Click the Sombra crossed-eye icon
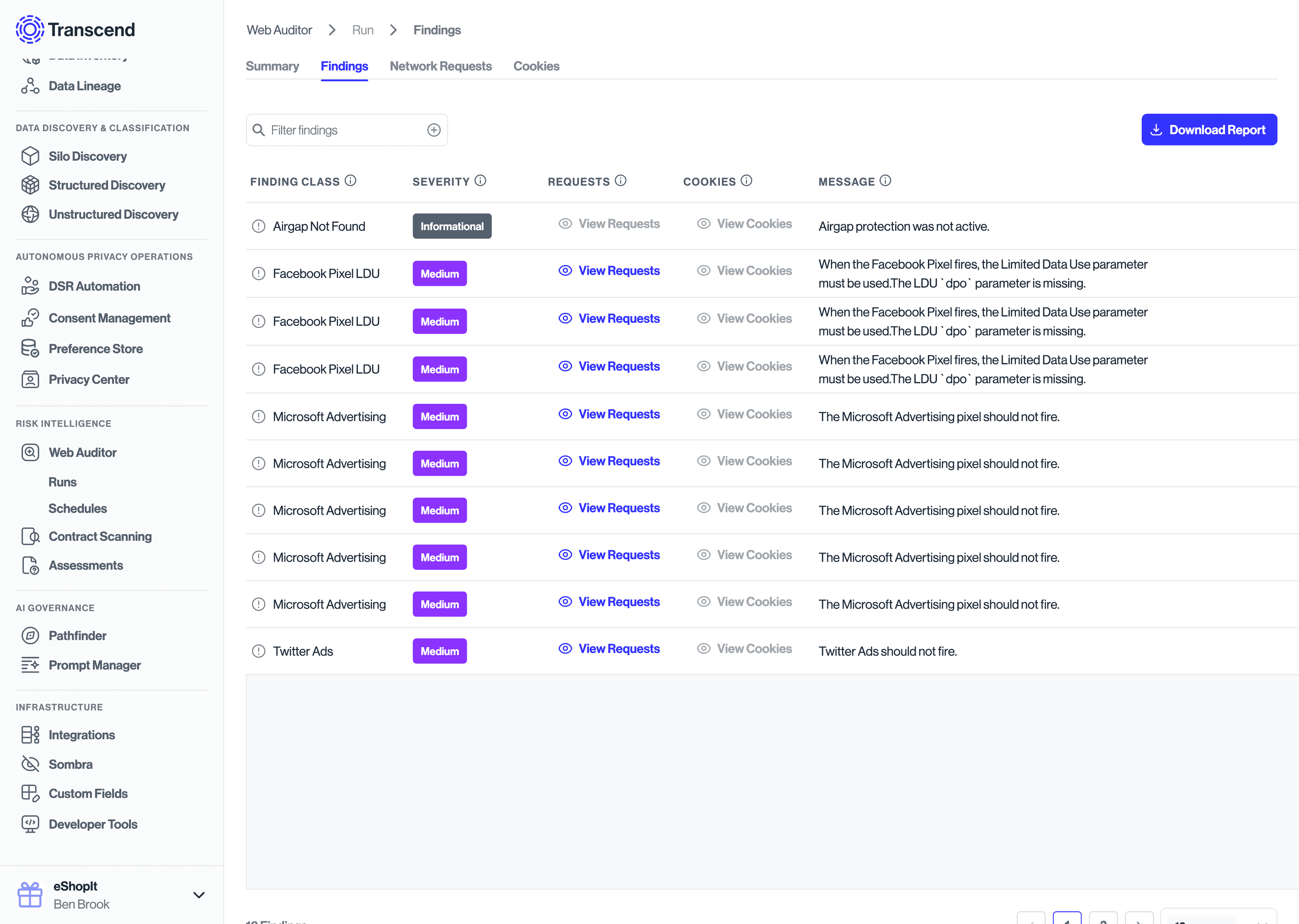 tap(30, 764)
